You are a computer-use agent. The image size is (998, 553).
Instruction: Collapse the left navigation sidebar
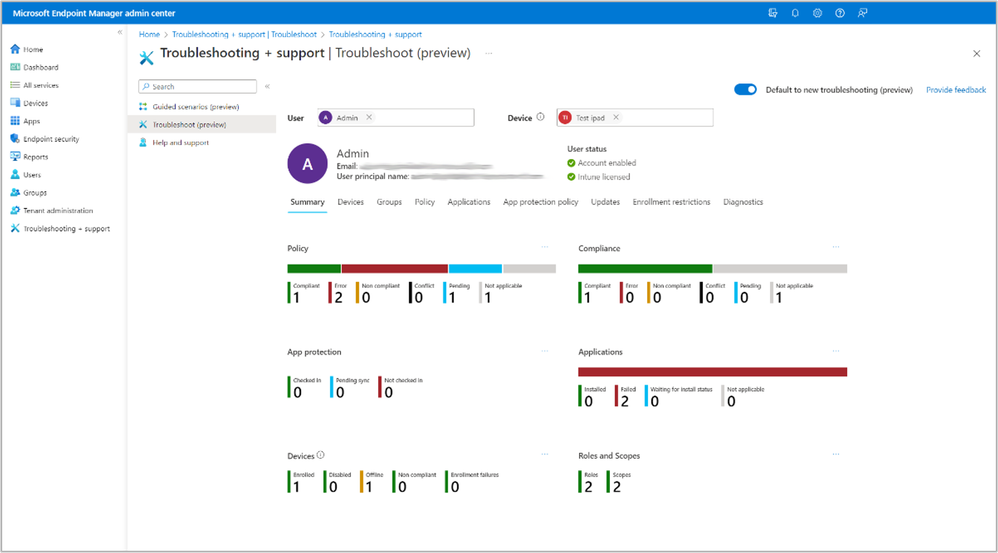tap(120, 32)
